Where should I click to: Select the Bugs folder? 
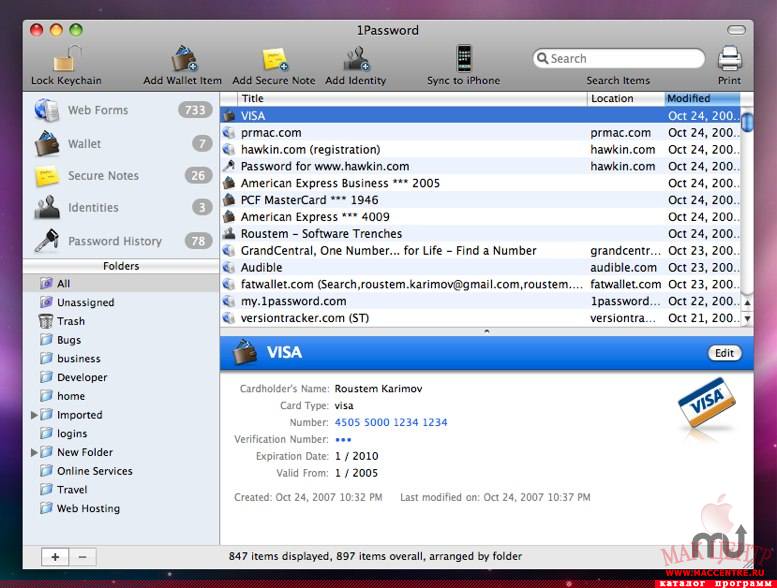tap(121, 340)
